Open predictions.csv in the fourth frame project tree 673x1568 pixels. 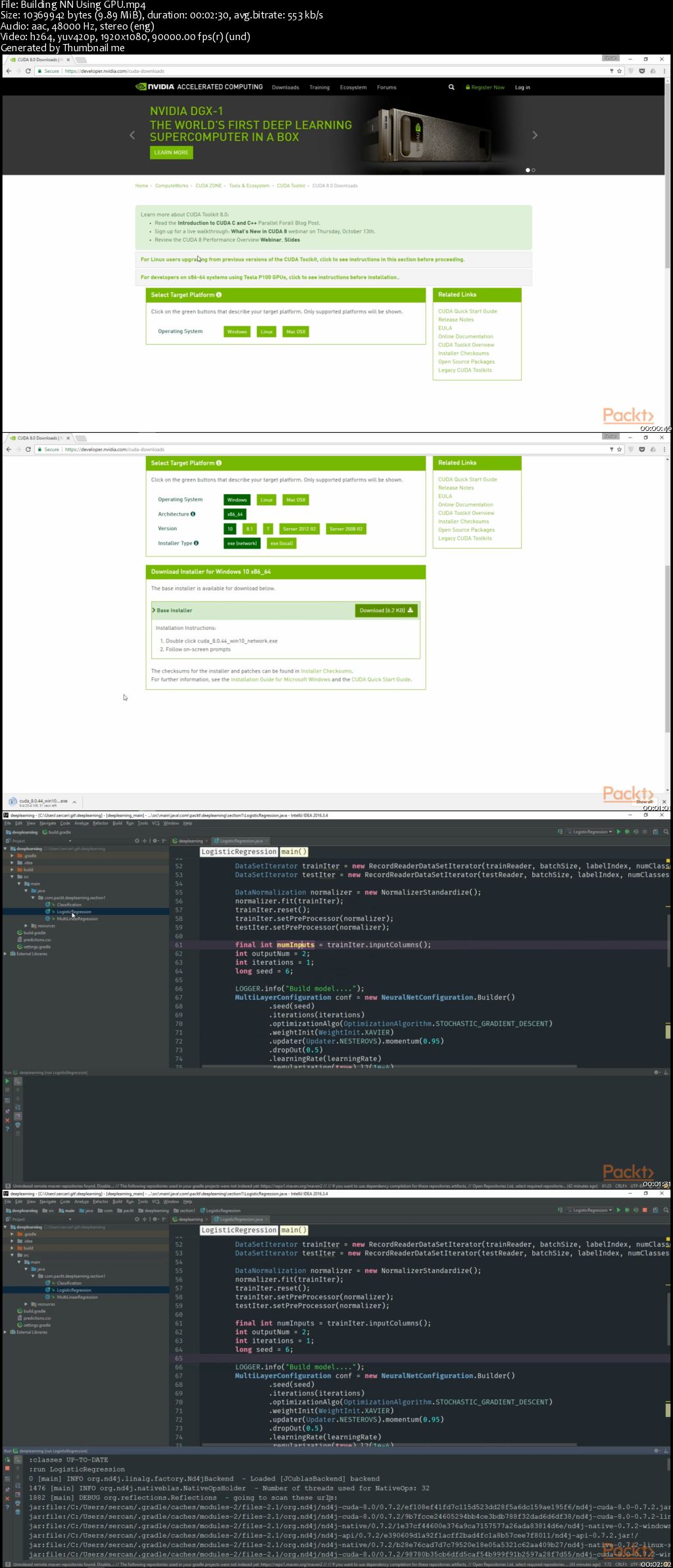point(37,1318)
